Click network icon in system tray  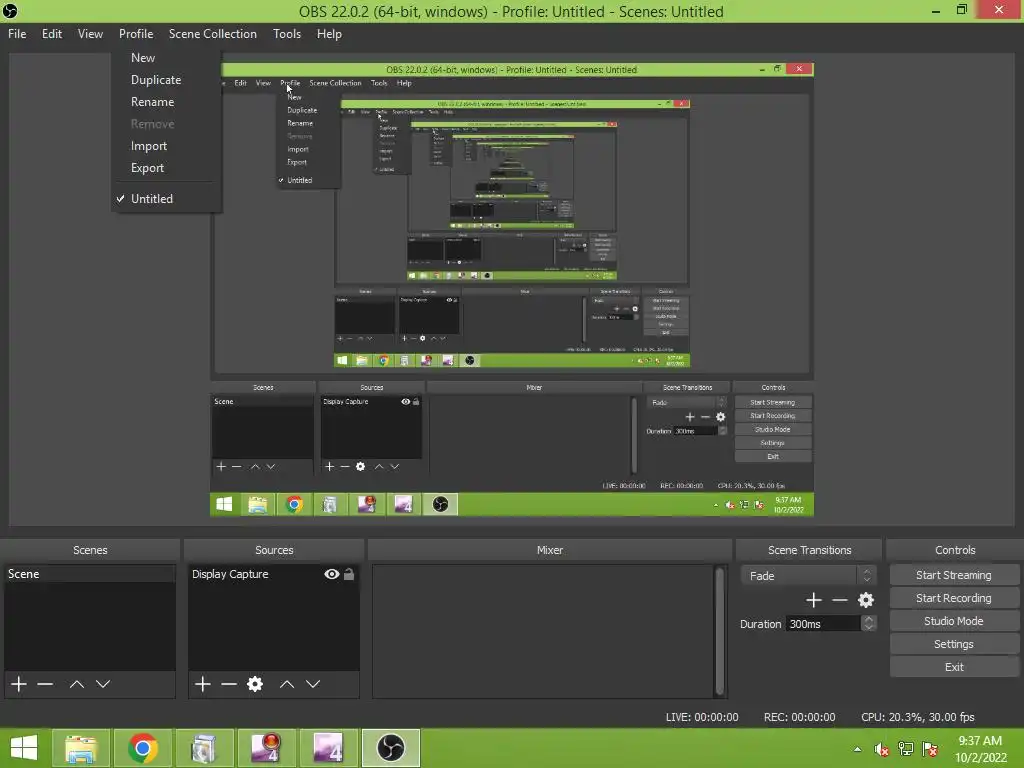pyautogui.click(x=906, y=749)
